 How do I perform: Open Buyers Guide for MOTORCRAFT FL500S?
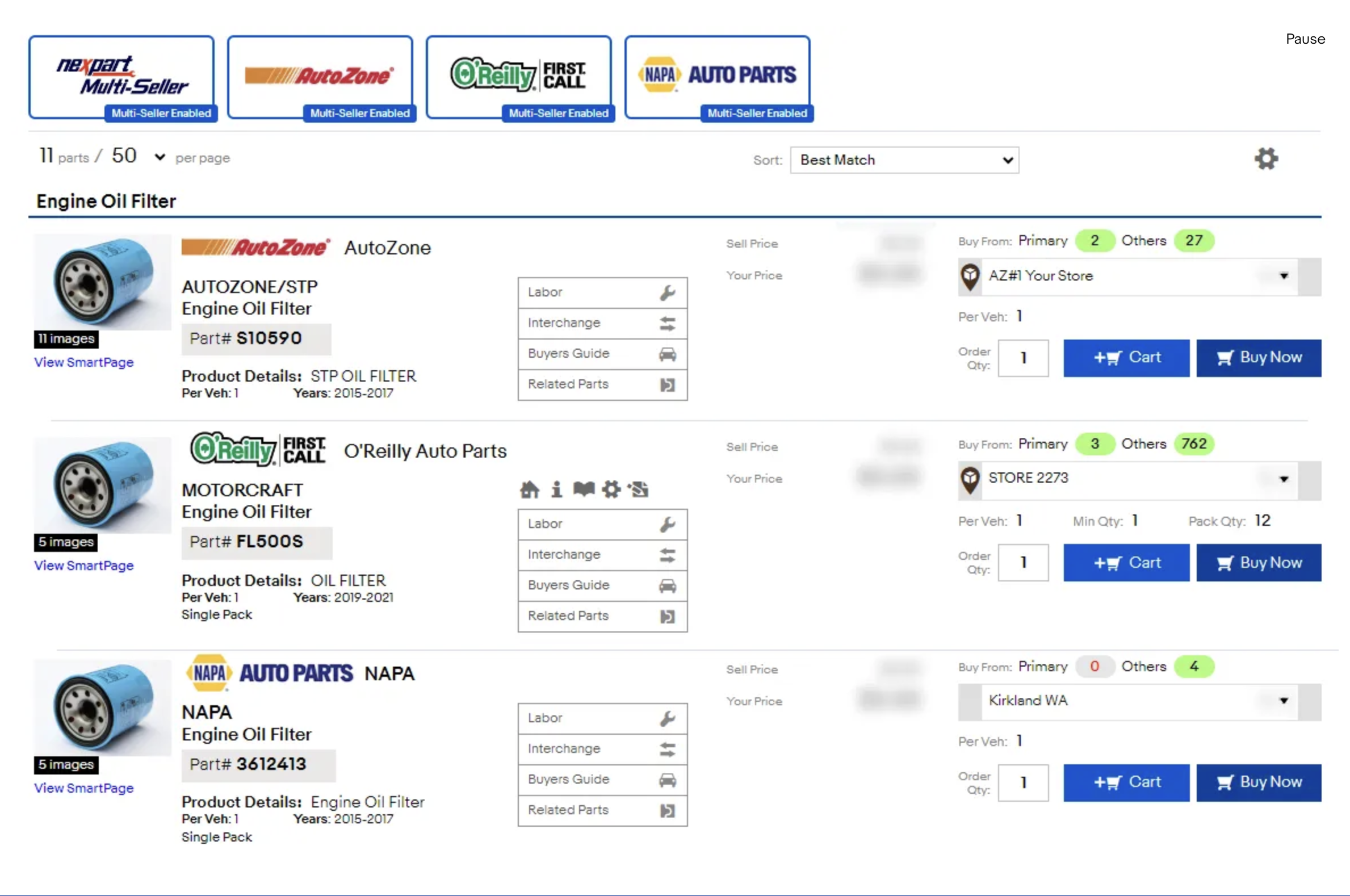[602, 586]
